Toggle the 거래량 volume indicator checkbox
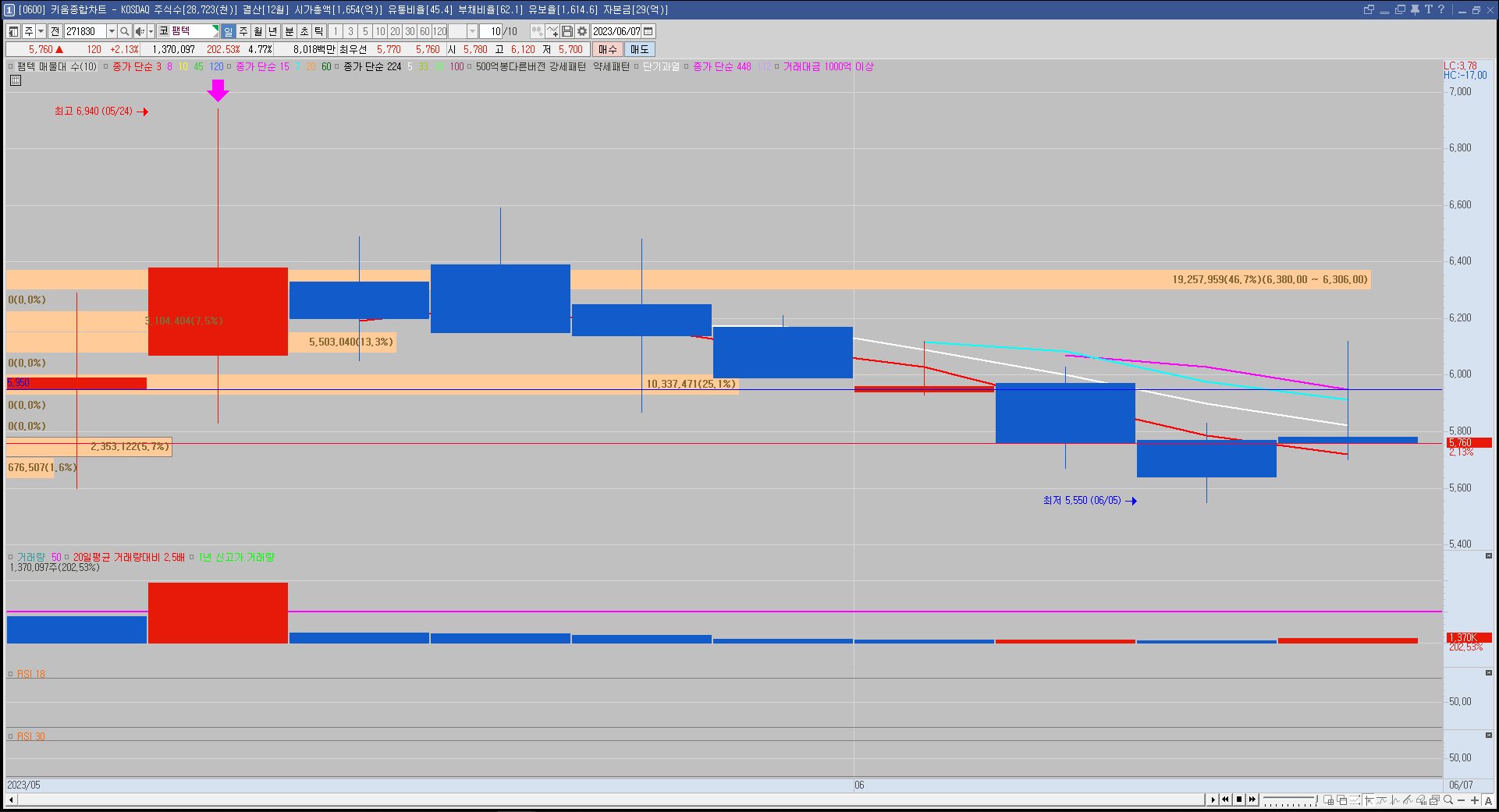The image size is (1499, 812). 11,557
